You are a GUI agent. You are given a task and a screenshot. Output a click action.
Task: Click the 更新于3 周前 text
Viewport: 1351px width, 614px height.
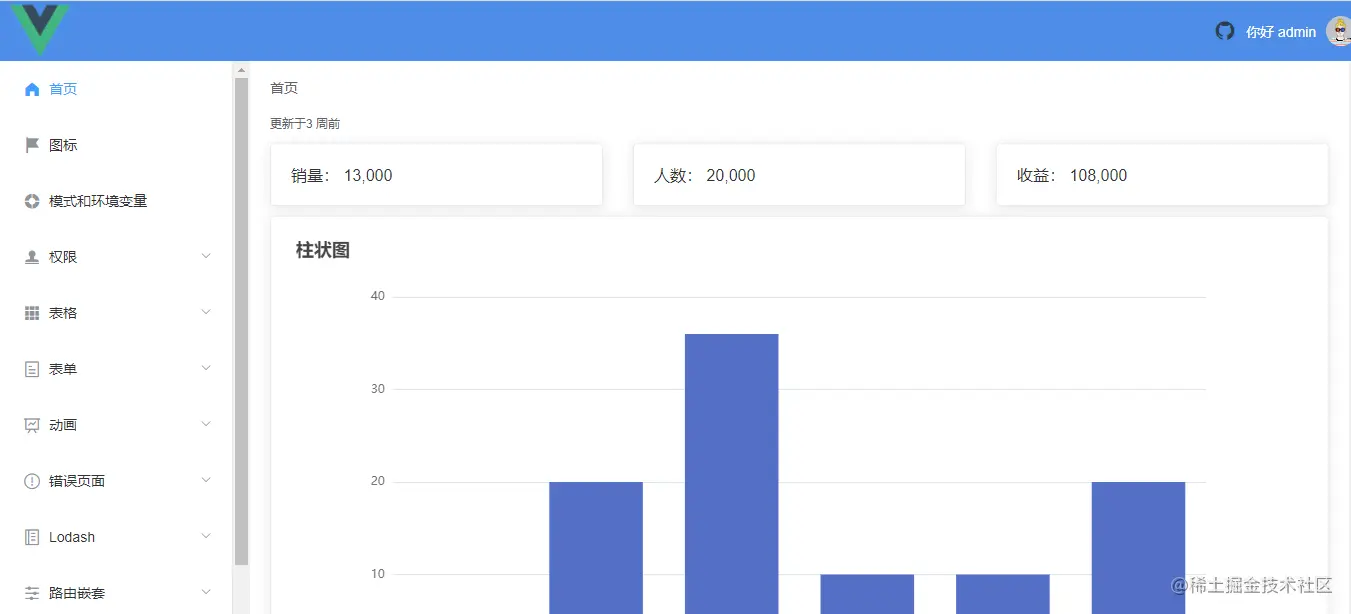pos(305,124)
